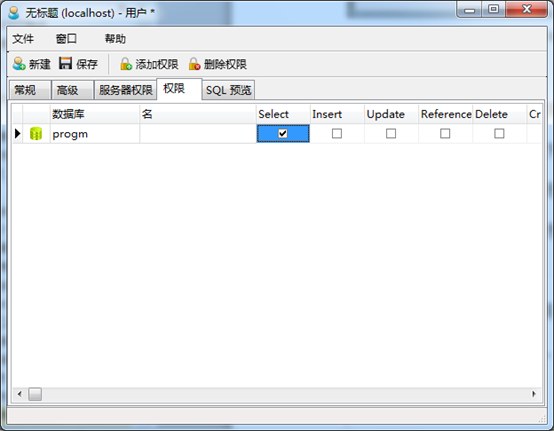Click the horizontal scrollbar thumb
Image resolution: width=554 pixels, height=431 pixels.
tap(35, 394)
